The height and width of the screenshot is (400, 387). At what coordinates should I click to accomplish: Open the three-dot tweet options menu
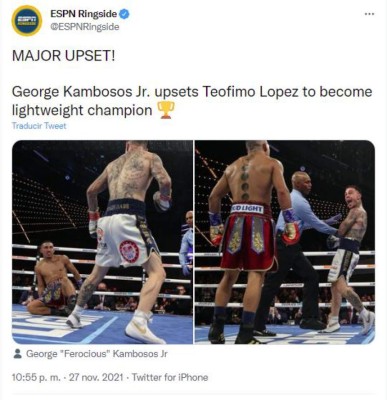370,14
